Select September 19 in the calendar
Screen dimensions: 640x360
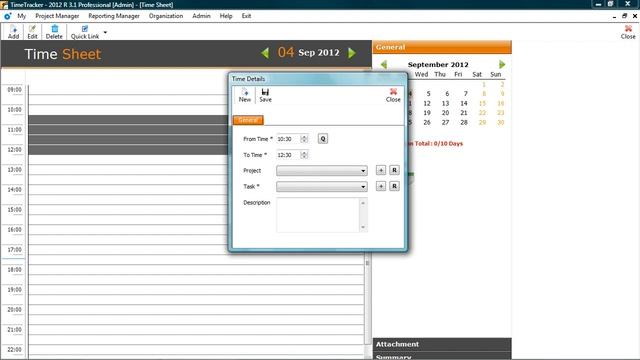click(x=427, y=113)
